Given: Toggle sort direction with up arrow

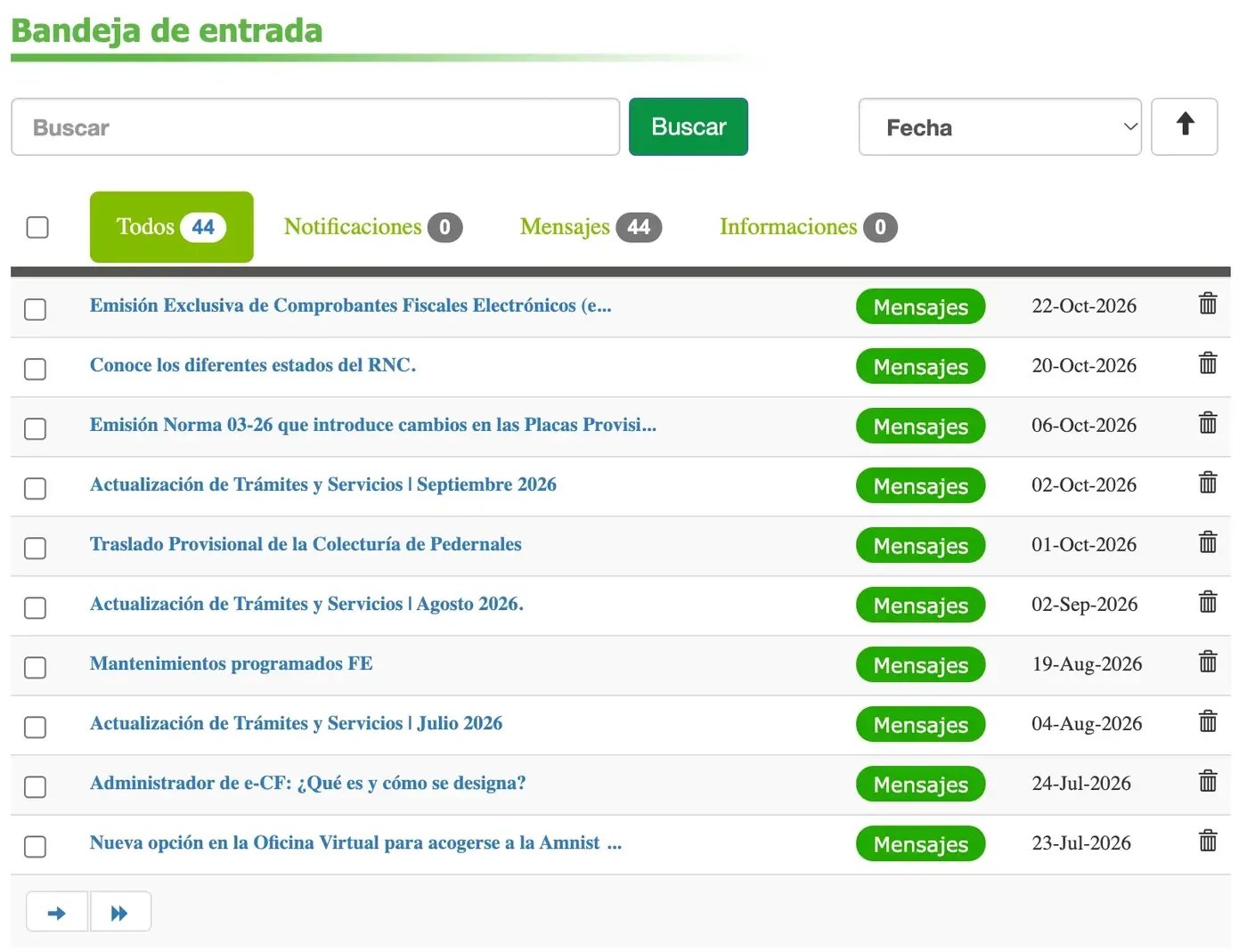Looking at the screenshot, I should point(1184,126).
